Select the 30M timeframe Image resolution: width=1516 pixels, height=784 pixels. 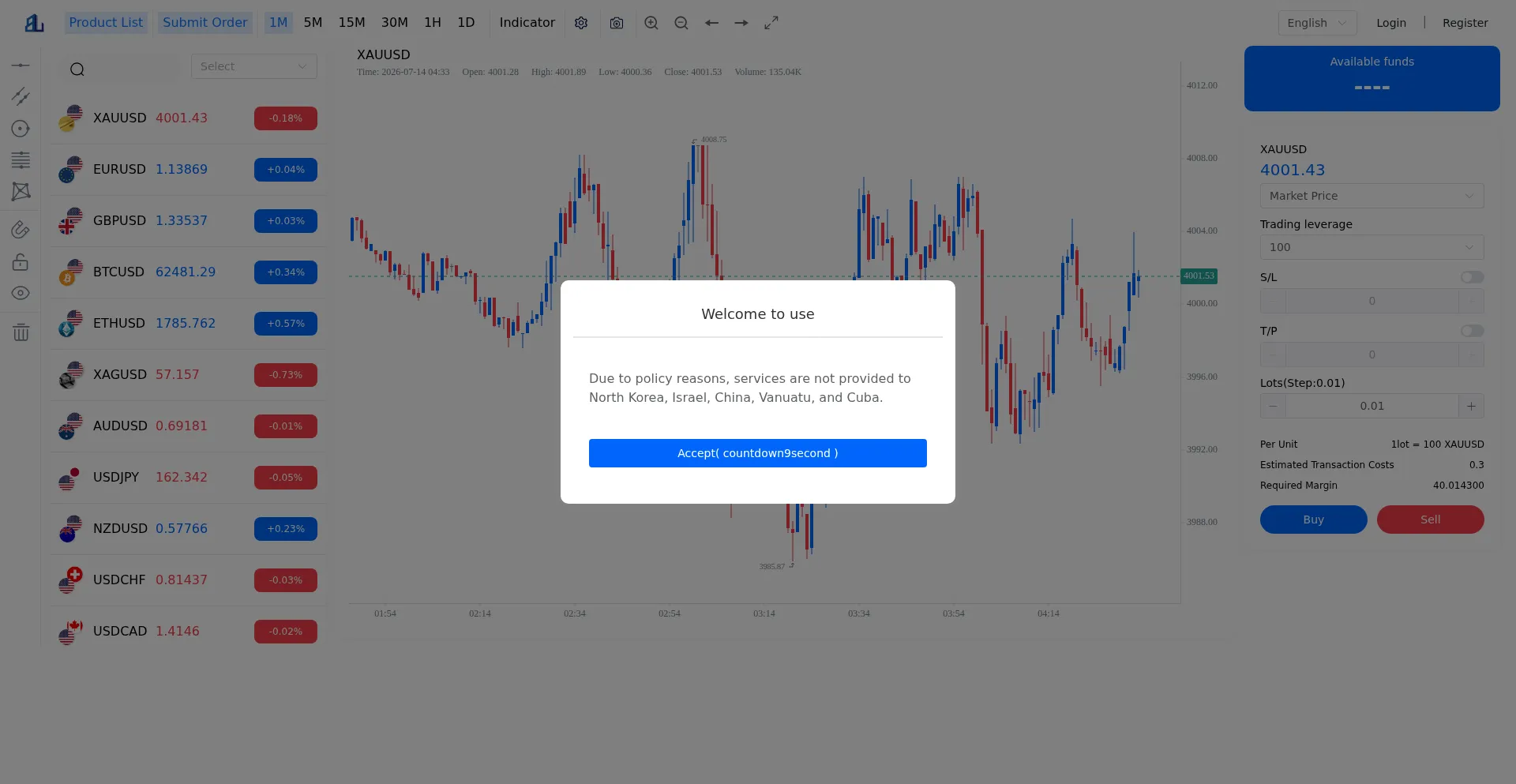[395, 23]
